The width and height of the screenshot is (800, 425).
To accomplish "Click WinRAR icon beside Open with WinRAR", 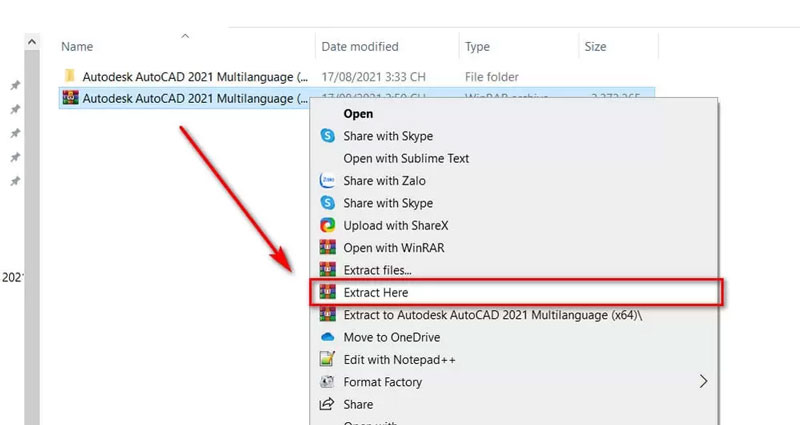I will click(x=328, y=247).
